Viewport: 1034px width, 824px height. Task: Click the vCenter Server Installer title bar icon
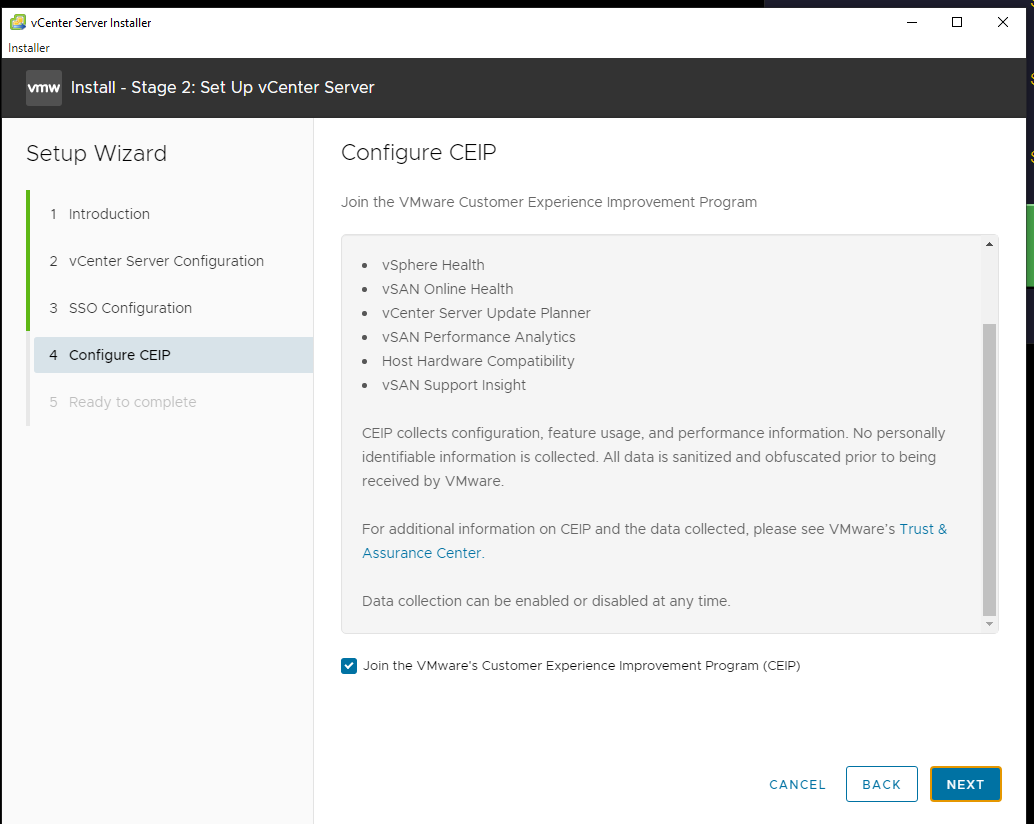click(18, 22)
